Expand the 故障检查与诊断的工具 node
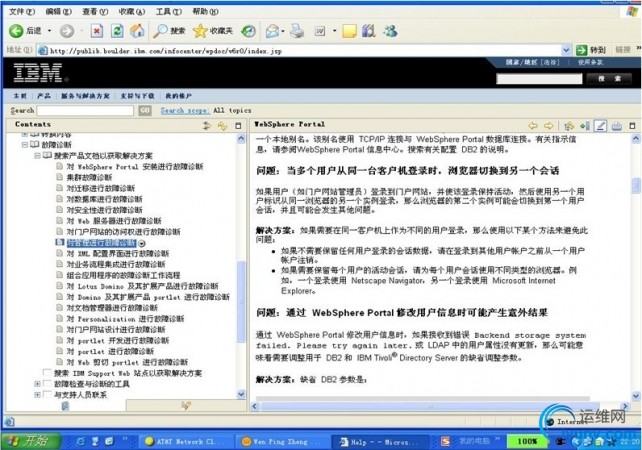The image size is (642, 450). 37,384
